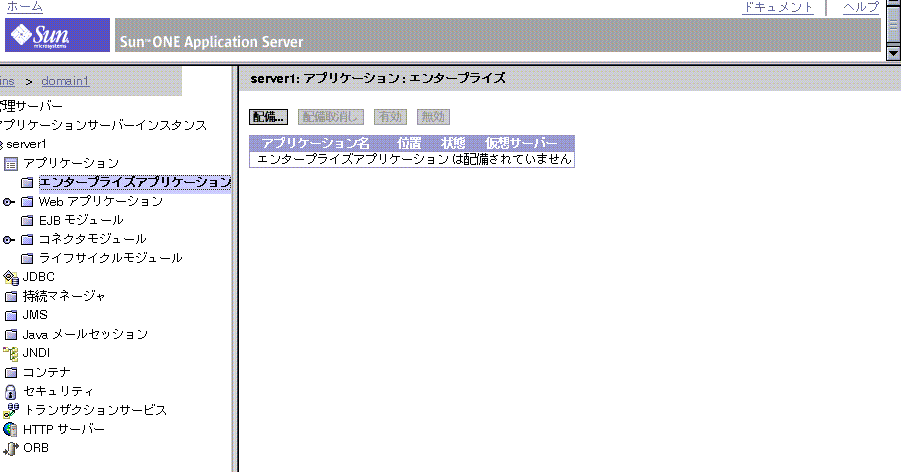Click the アプリケーション list icon in tree
Screen dimensions: 901x472
[11, 164]
